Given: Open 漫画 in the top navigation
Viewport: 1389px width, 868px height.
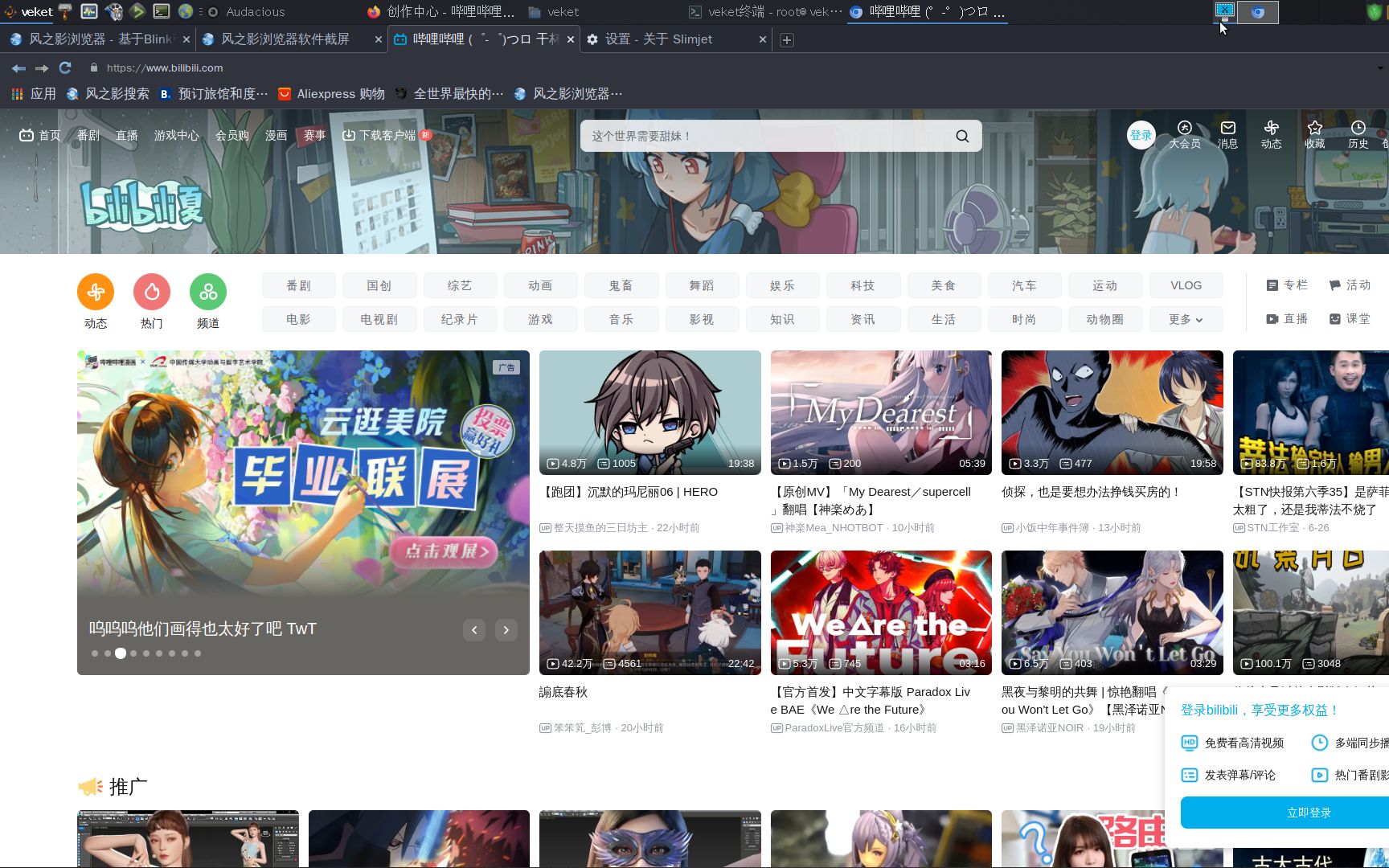Looking at the screenshot, I should pos(277,135).
